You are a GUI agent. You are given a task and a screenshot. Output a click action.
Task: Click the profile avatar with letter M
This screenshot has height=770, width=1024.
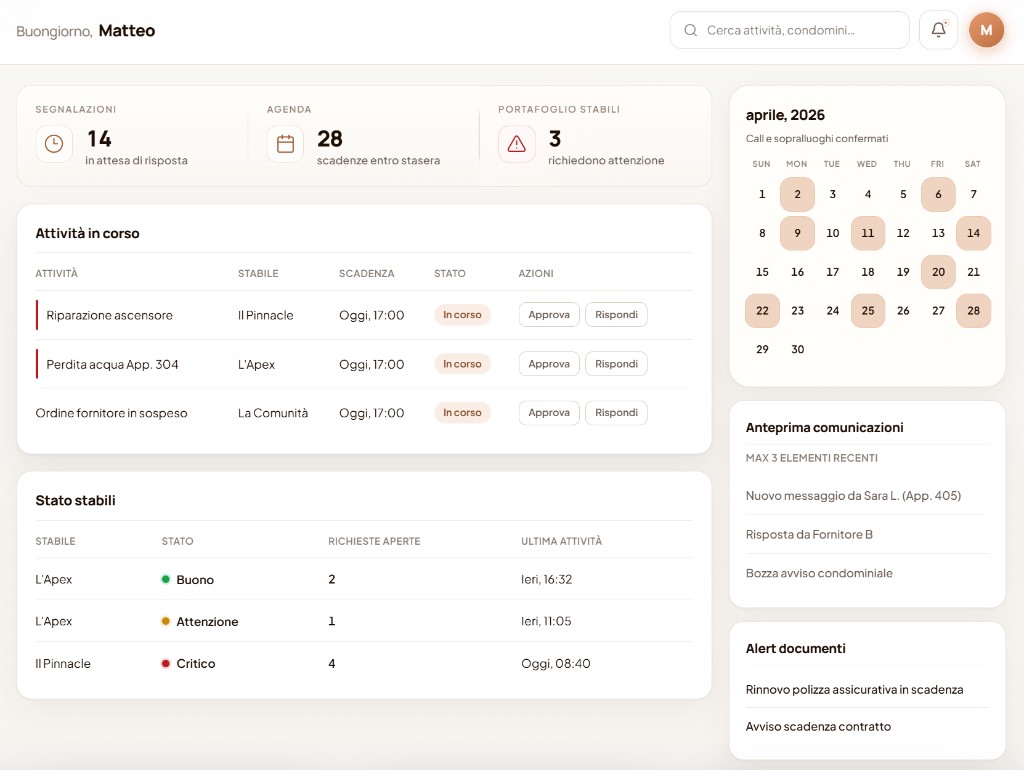point(986,29)
